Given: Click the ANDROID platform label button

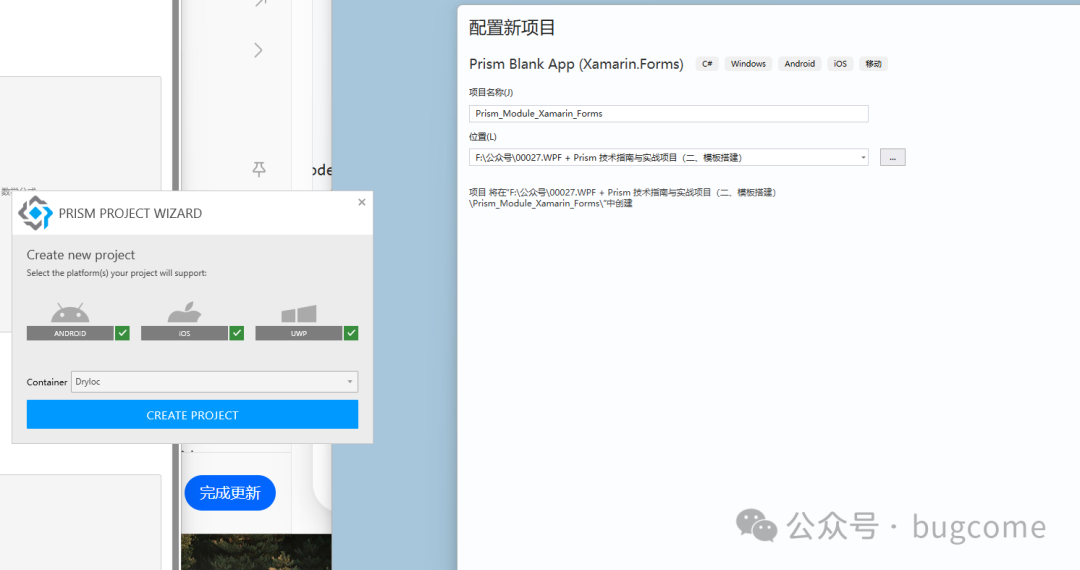Looking at the screenshot, I should pos(70,333).
